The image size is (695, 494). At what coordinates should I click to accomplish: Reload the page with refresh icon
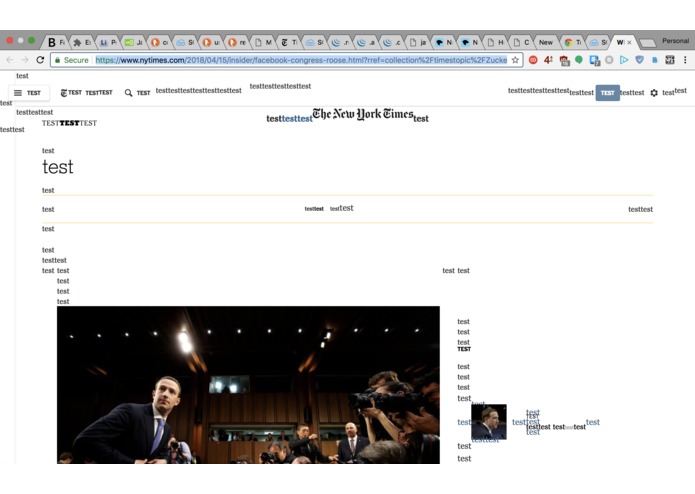click(40, 60)
